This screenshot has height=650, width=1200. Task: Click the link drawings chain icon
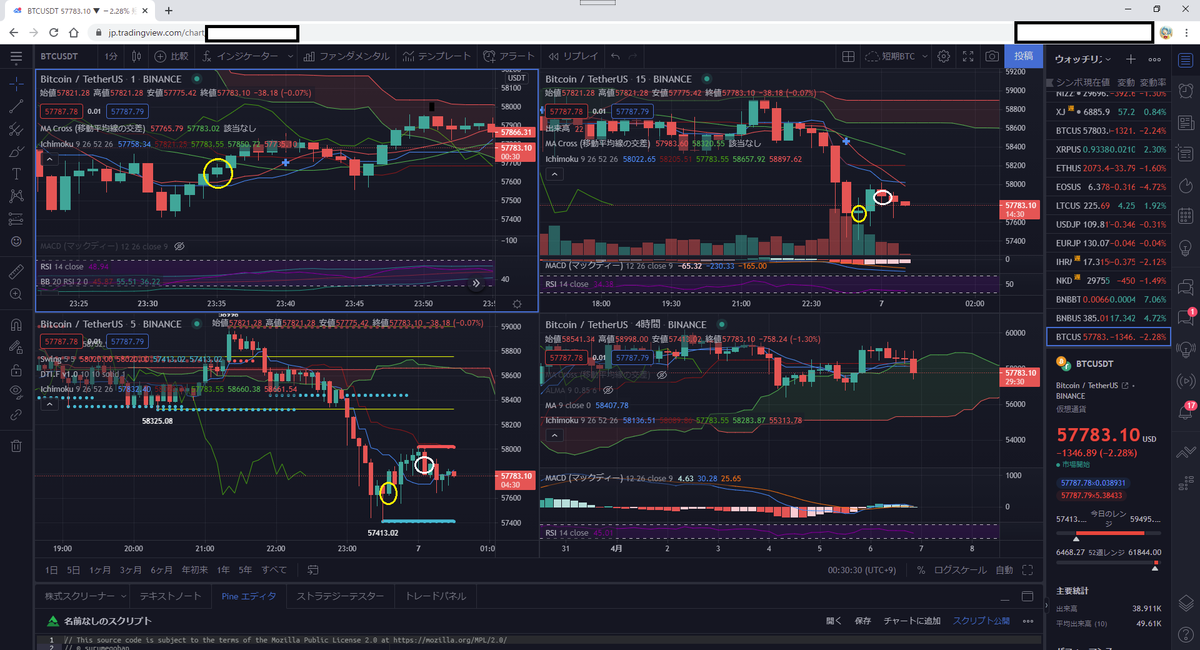point(16,415)
